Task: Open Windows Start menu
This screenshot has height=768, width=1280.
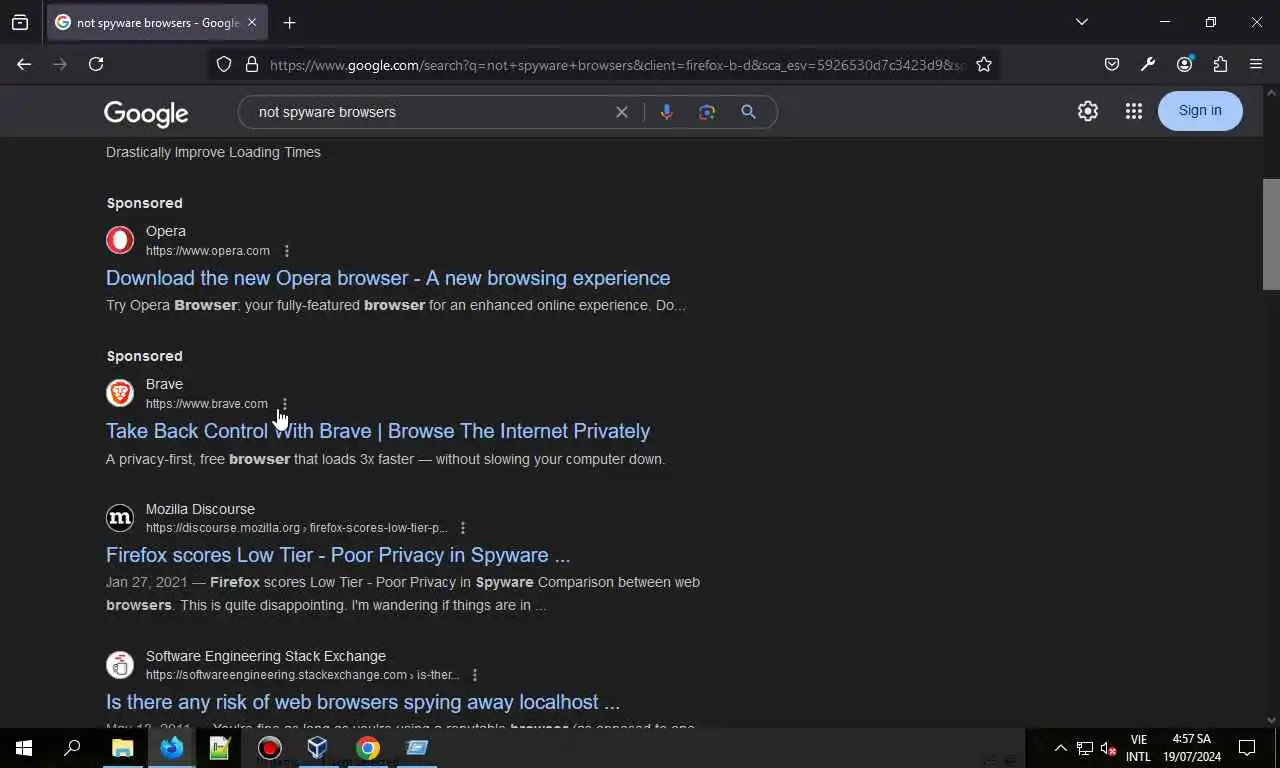Action: [24, 748]
